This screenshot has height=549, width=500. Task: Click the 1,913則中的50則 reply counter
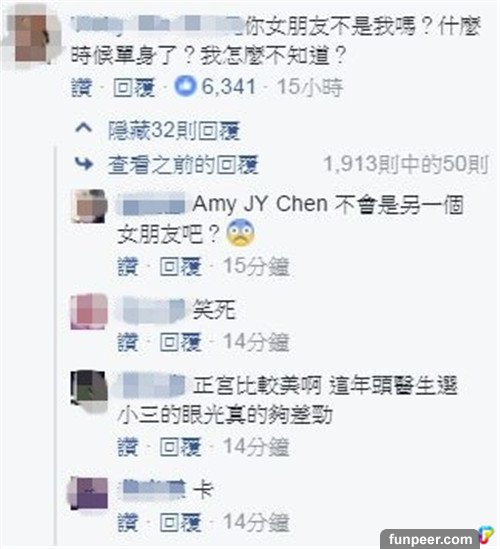406,165
